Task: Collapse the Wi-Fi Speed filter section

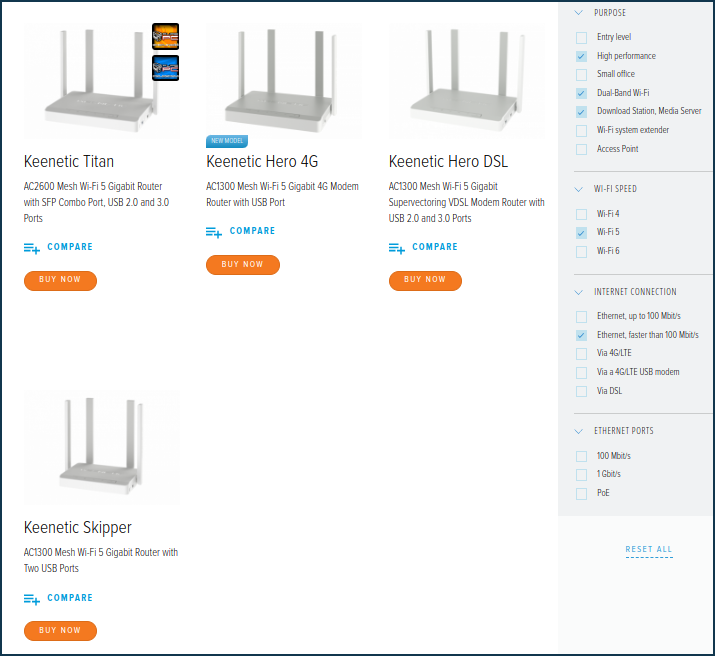Action: point(578,189)
